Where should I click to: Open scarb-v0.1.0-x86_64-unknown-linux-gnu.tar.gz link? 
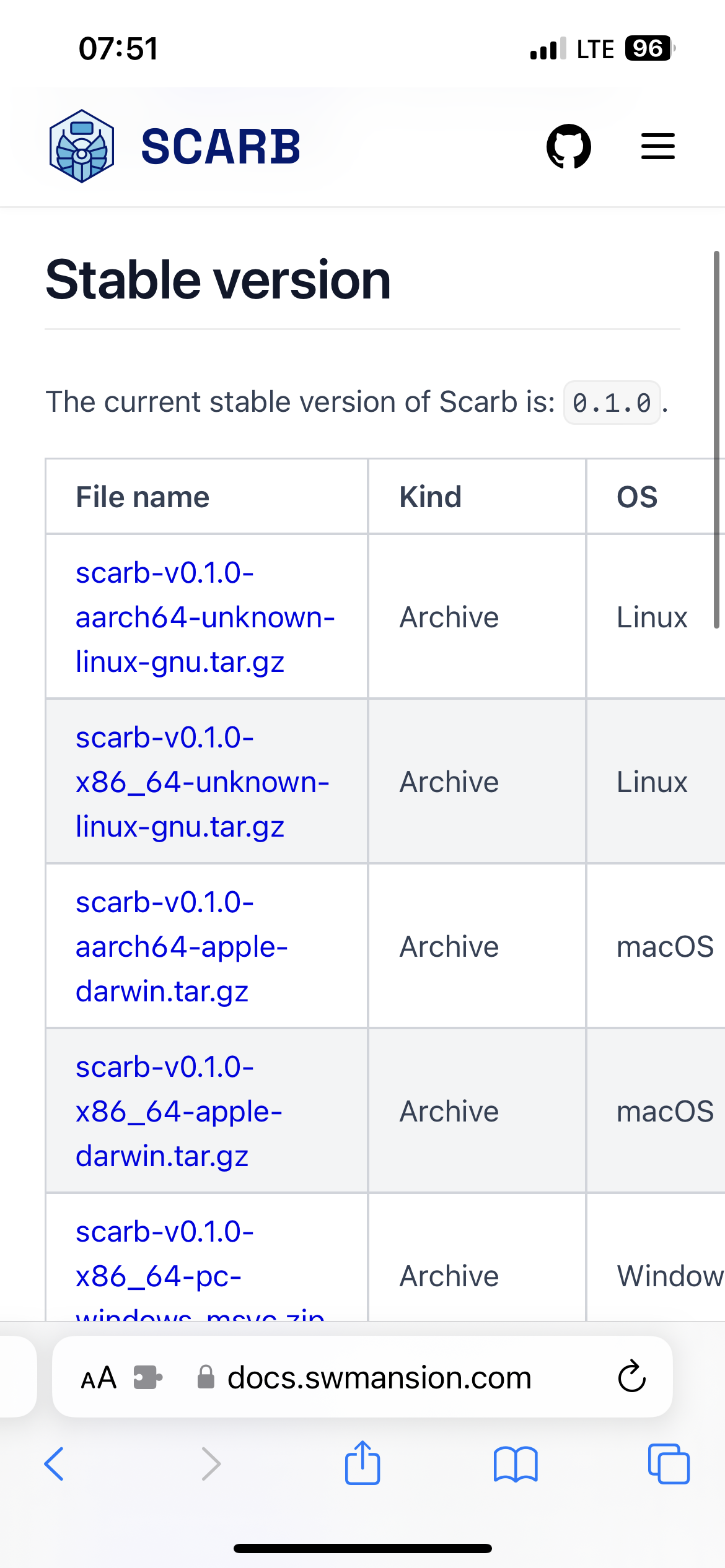tap(201, 781)
